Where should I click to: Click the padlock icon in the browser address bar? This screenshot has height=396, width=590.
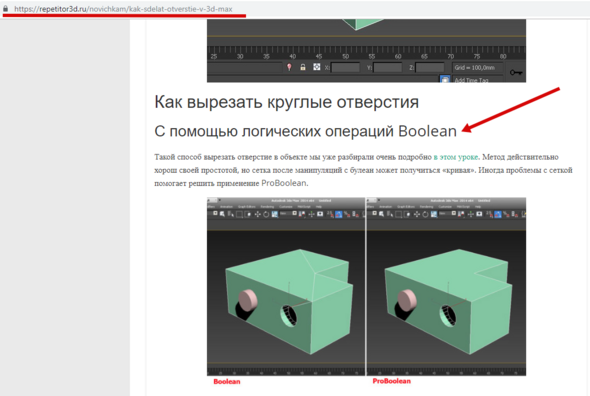tap(5, 8)
